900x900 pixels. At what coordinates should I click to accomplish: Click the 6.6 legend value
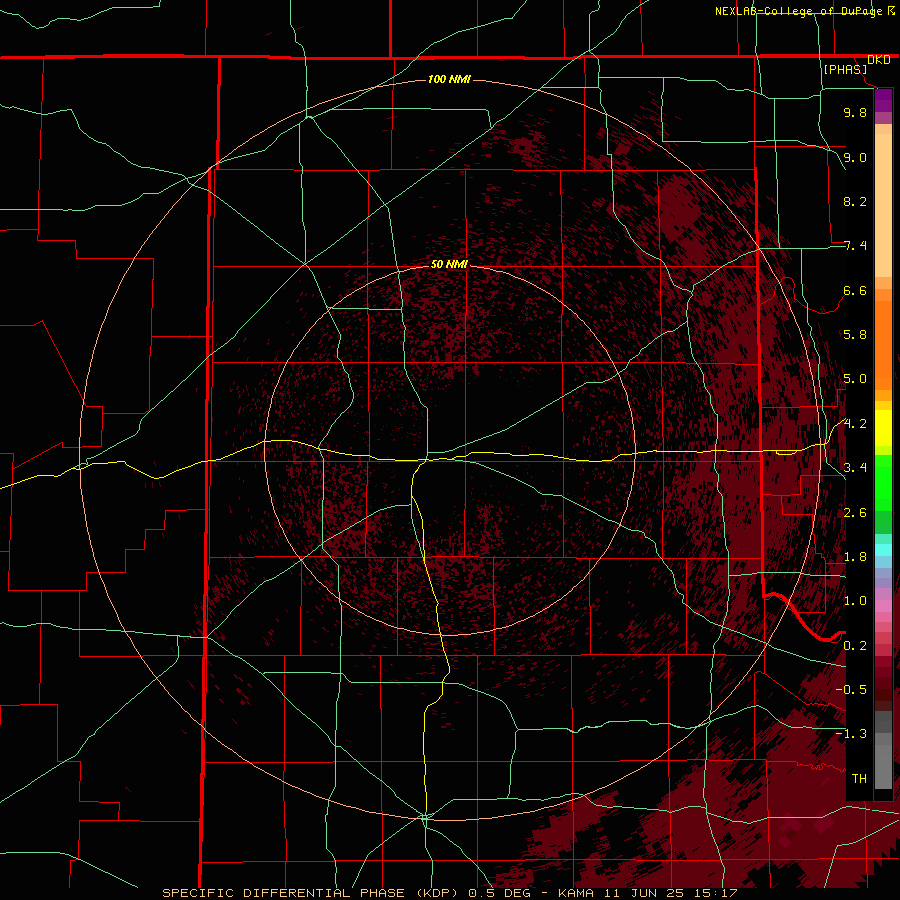click(x=855, y=290)
